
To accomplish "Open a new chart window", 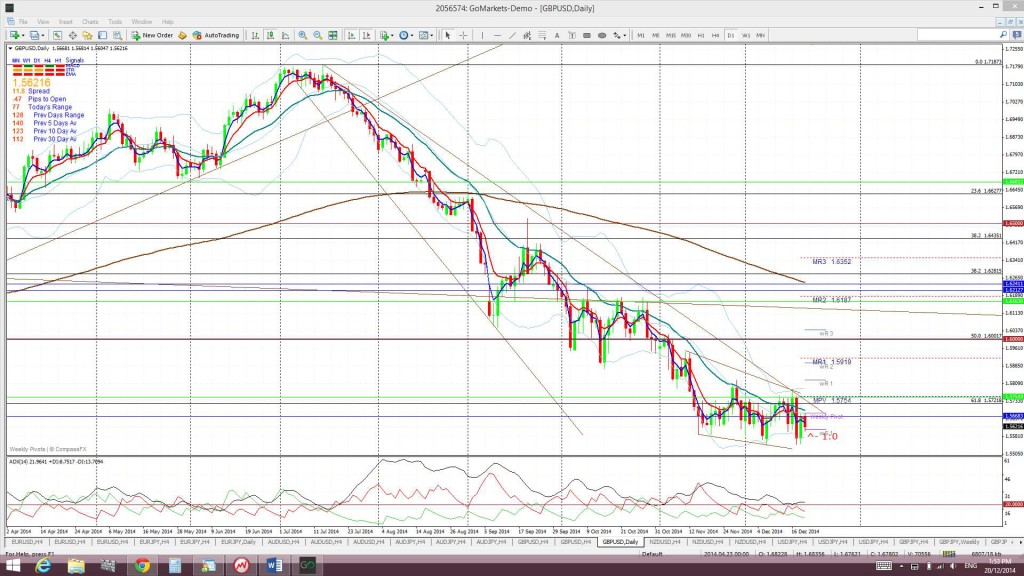I will [x=13, y=35].
